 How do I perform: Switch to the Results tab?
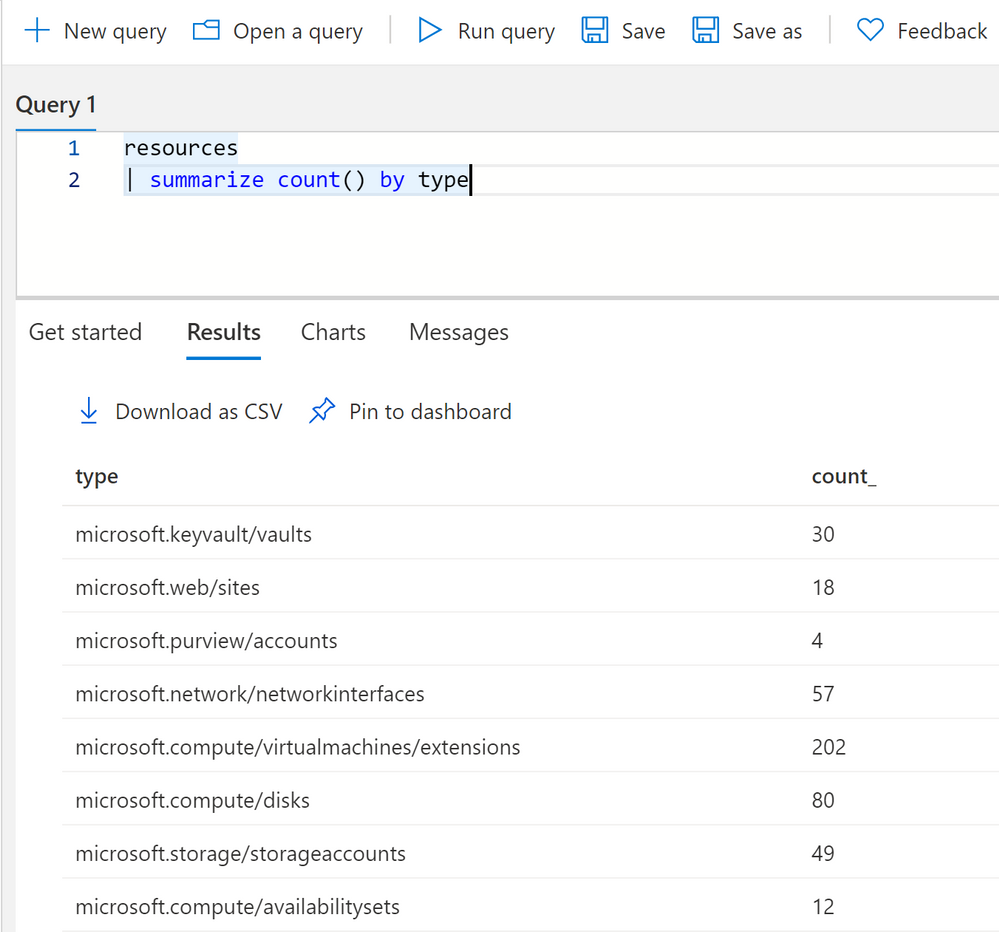224,333
